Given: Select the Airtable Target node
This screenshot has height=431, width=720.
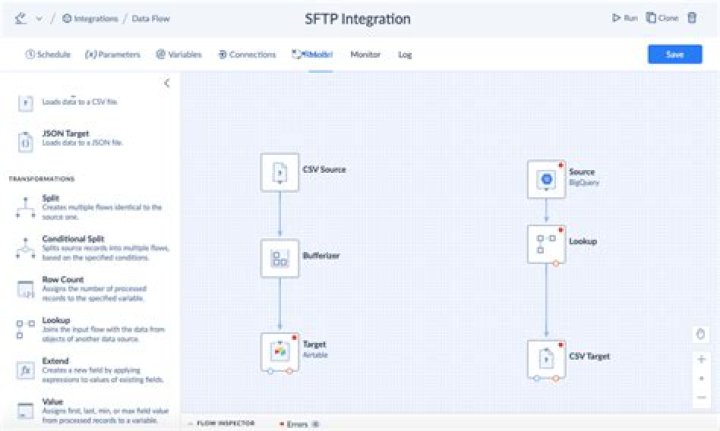Looking at the screenshot, I should click(x=280, y=352).
